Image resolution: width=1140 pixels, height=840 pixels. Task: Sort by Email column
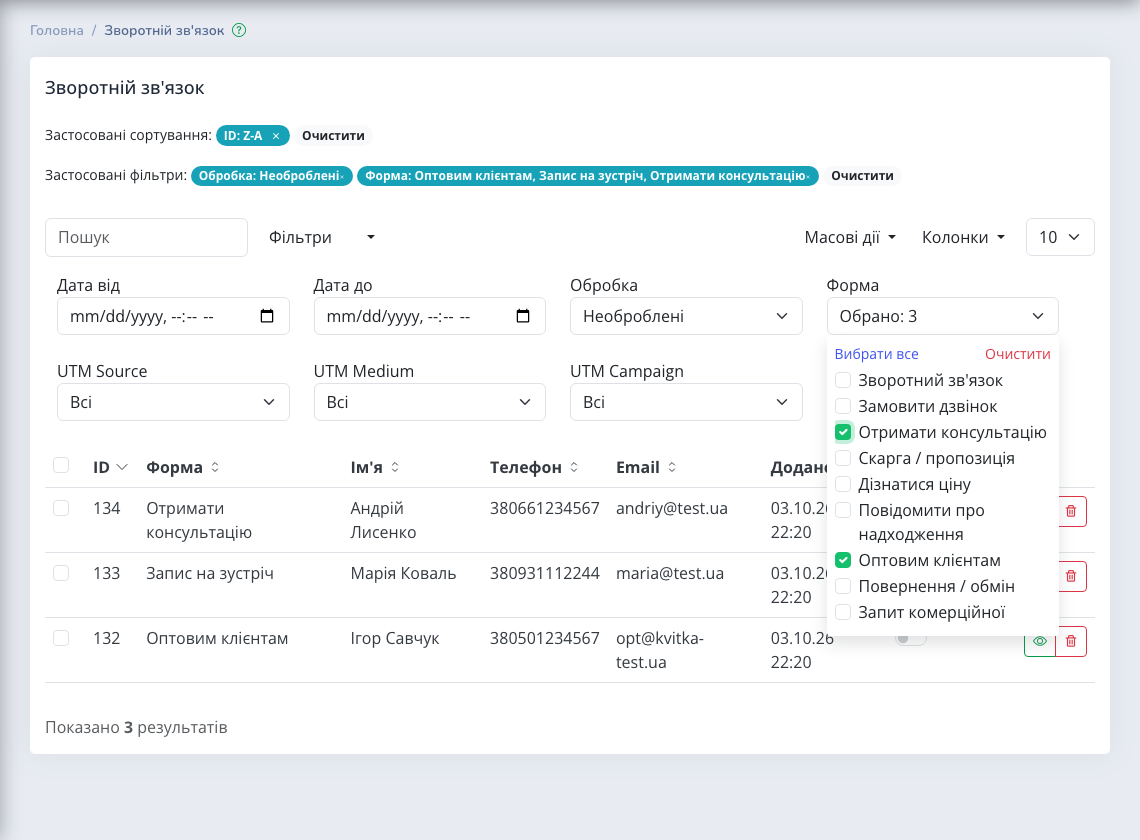coord(672,468)
